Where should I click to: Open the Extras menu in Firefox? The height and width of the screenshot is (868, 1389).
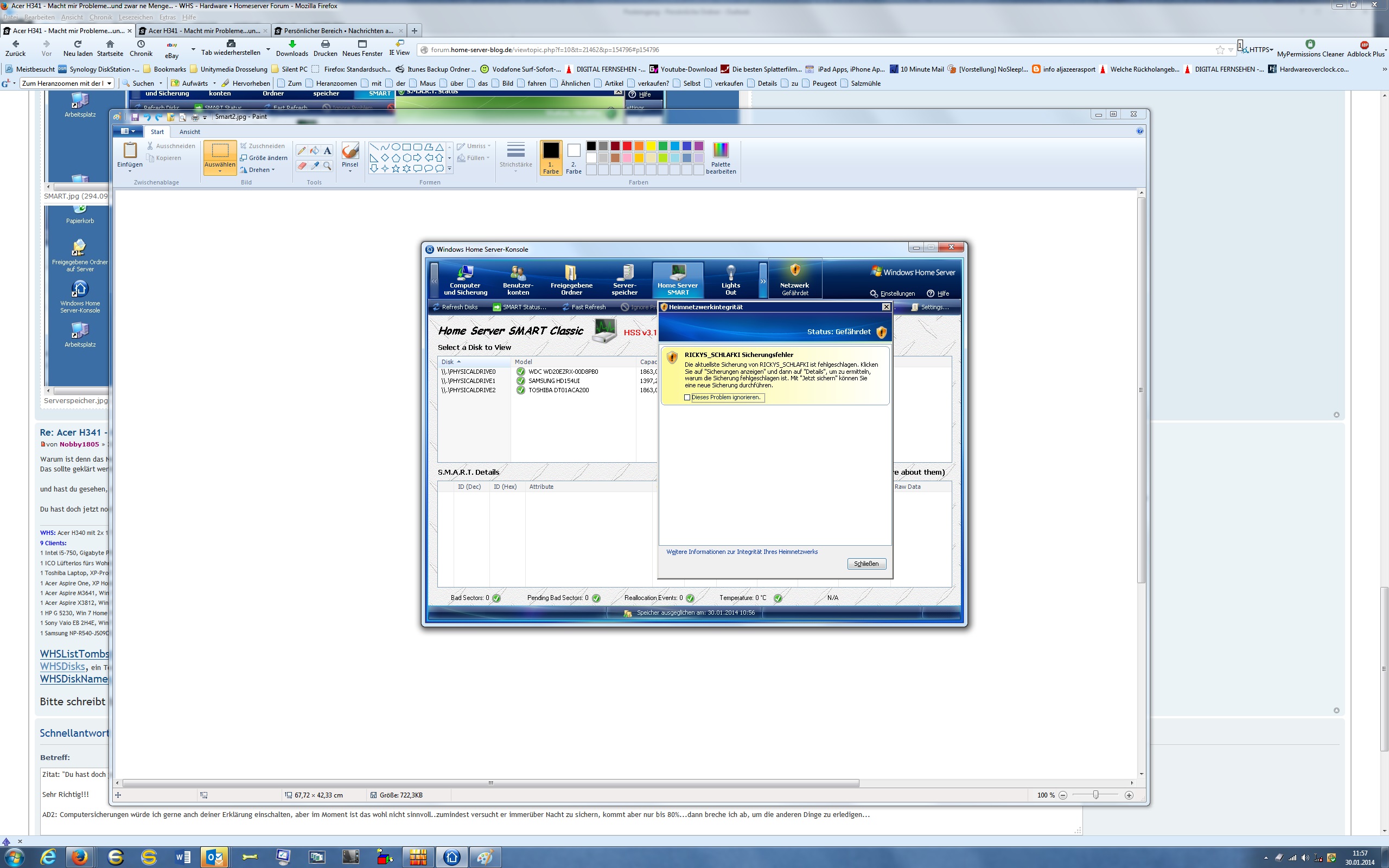tap(168, 17)
